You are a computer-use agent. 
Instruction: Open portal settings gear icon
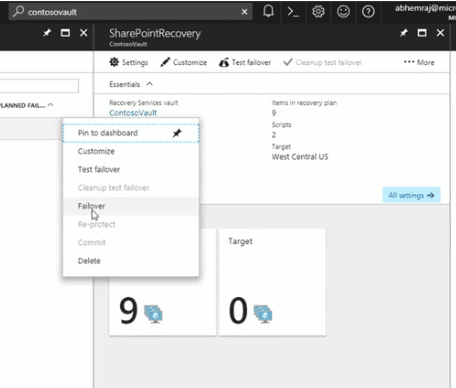[x=318, y=12]
